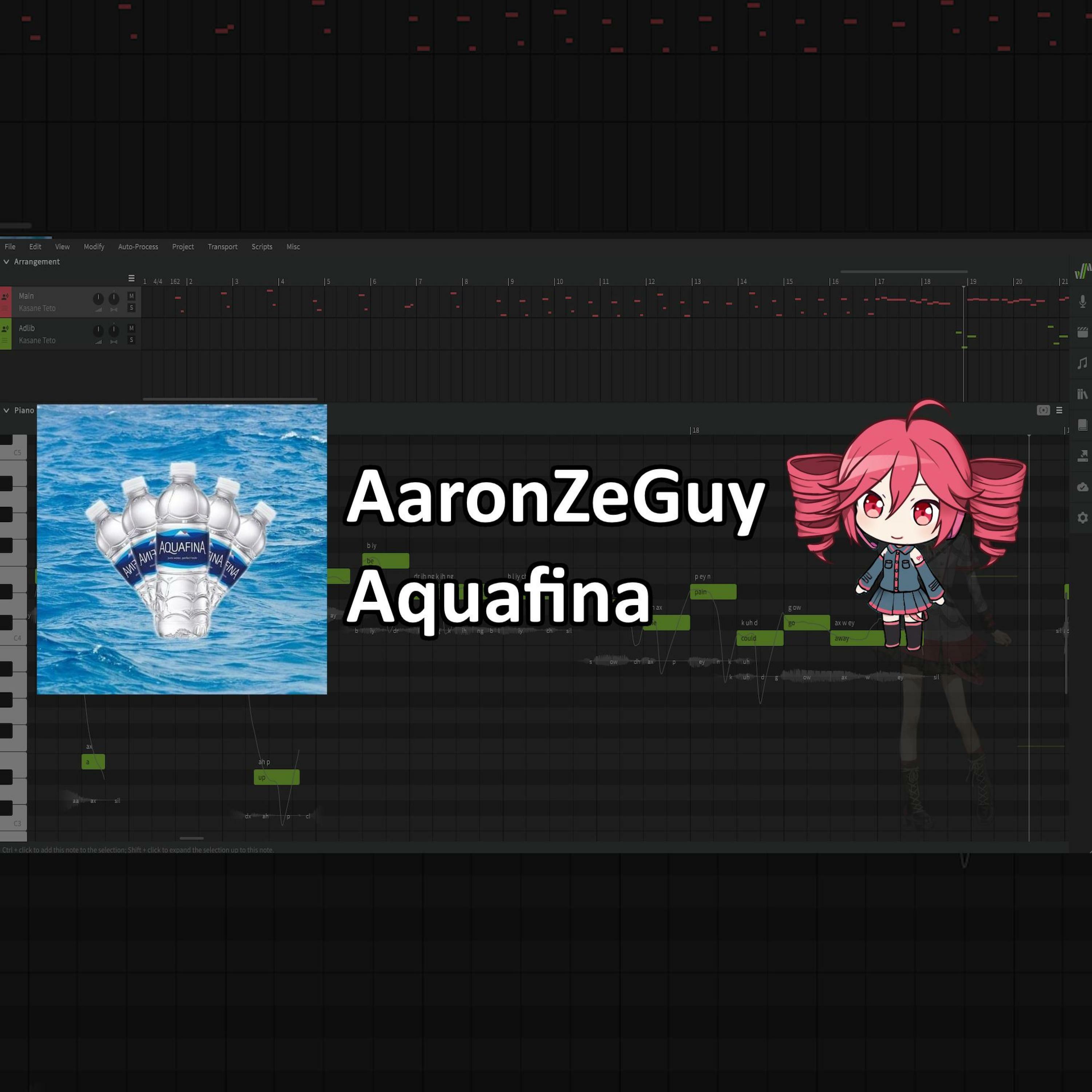The image size is (1092, 1092).
Task: Click measure 10 on arrangement ruler
Action: click(559, 281)
